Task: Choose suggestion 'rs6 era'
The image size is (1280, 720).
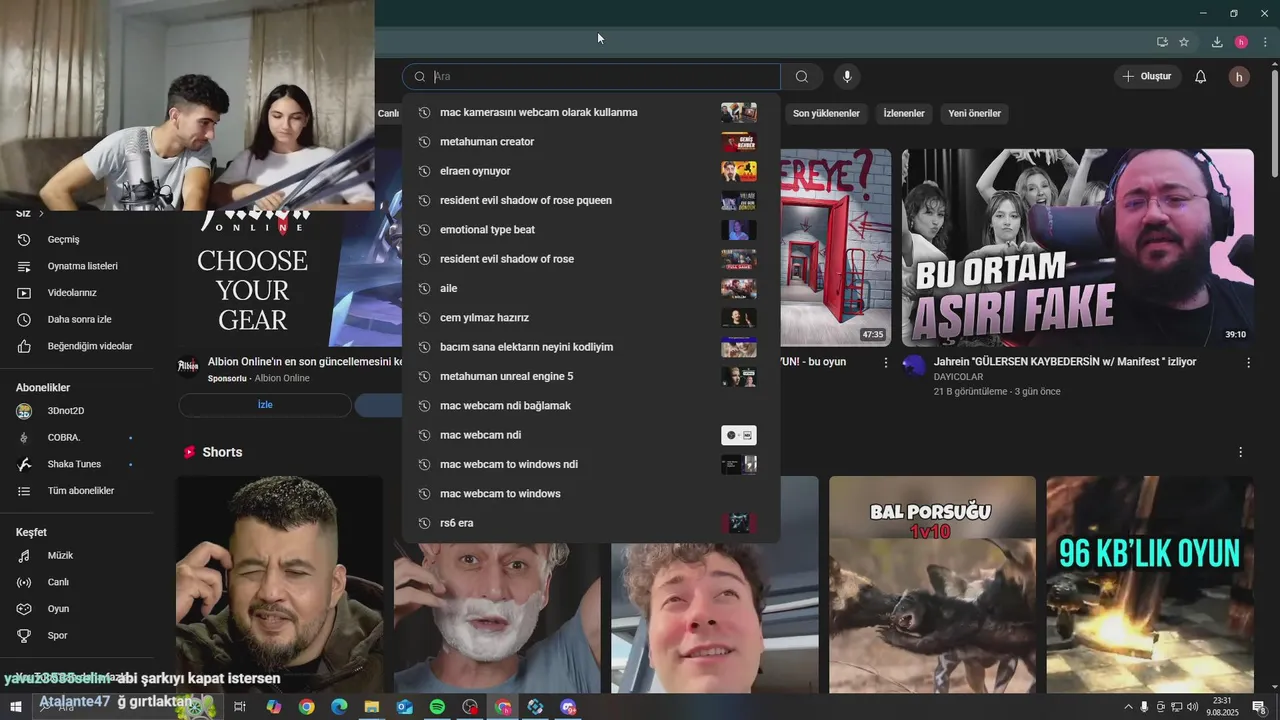Action: click(x=591, y=523)
